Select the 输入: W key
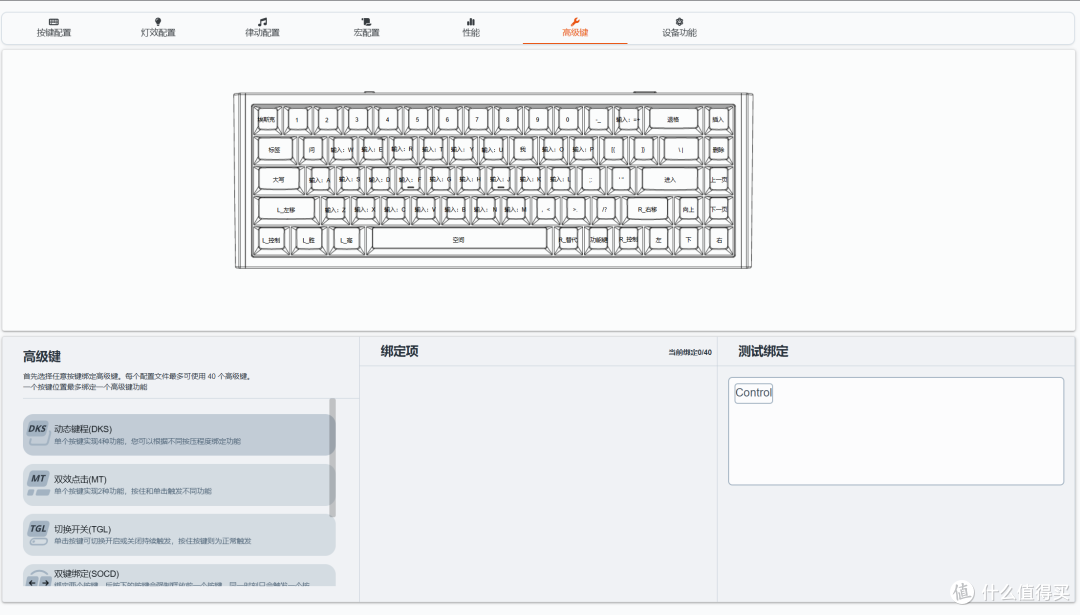Viewport: 1080px width, 615px height. point(342,149)
